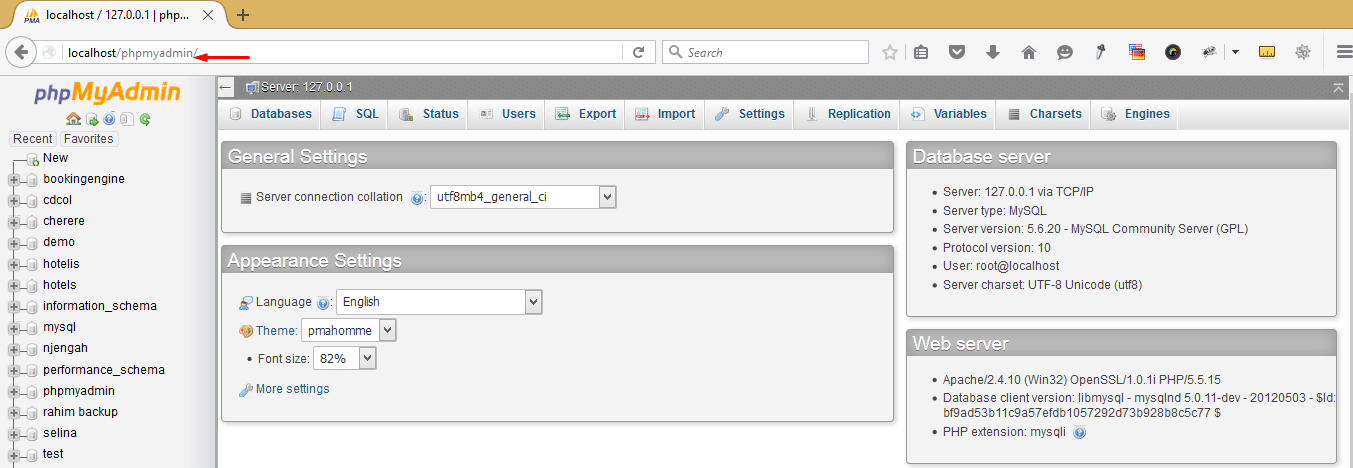The width and height of the screenshot is (1353, 468).
Task: Click the More settings link
Action: [x=292, y=389]
